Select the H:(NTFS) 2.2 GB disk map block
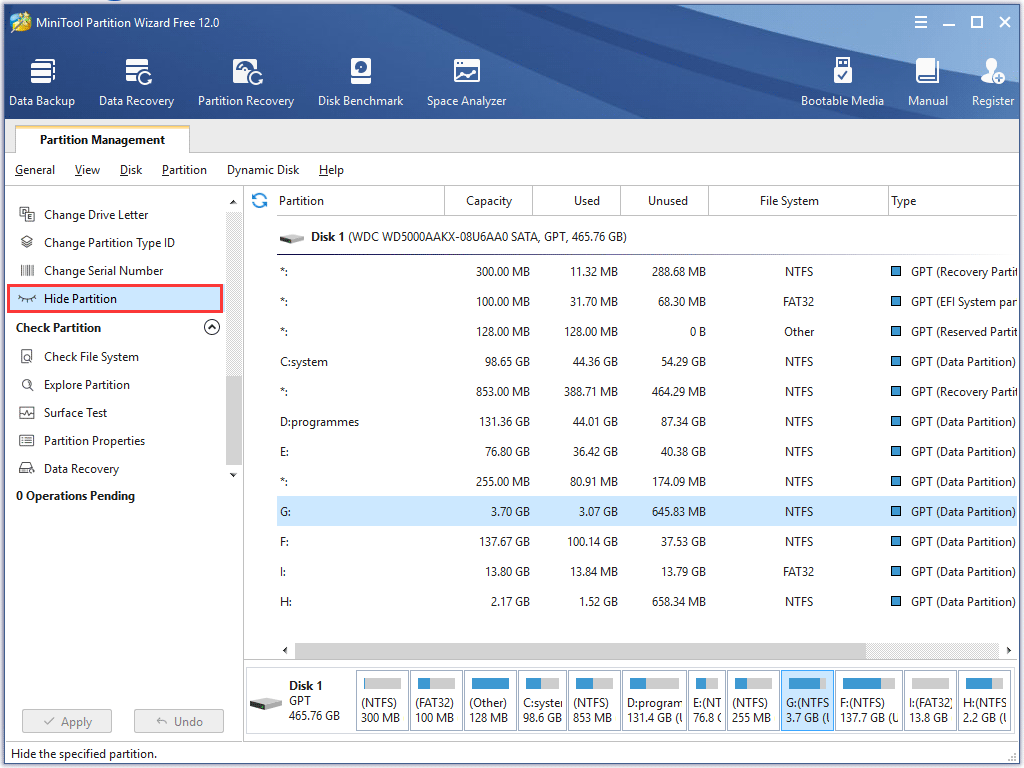This screenshot has height=768, width=1024. [x=984, y=701]
